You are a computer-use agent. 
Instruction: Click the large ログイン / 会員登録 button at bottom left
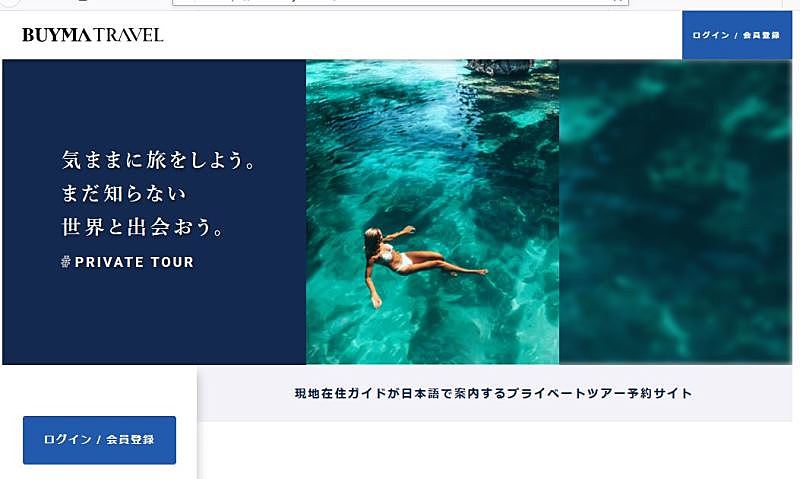99,440
